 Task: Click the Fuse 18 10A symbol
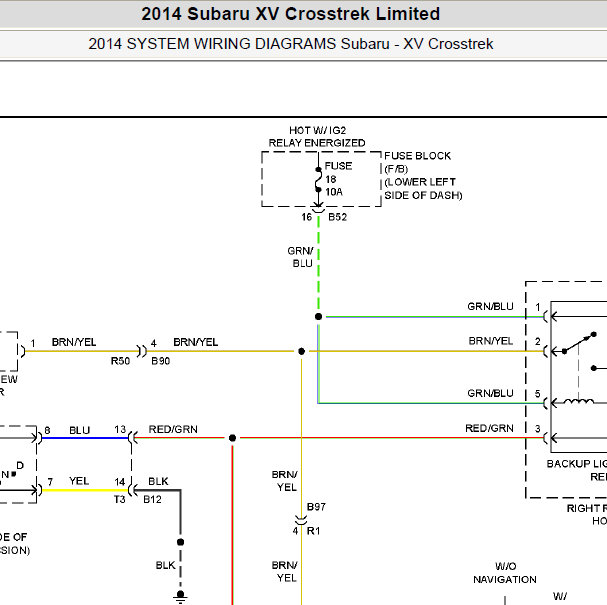point(318,180)
